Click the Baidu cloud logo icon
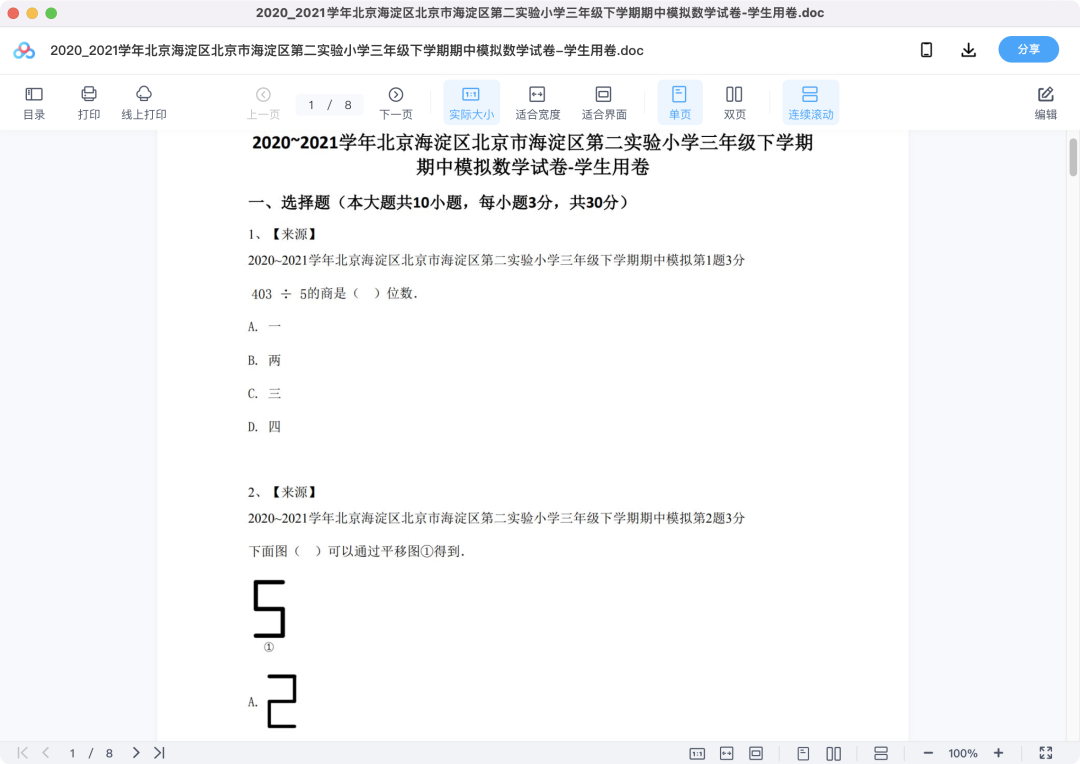Image resolution: width=1080 pixels, height=764 pixels. pyautogui.click(x=24, y=50)
